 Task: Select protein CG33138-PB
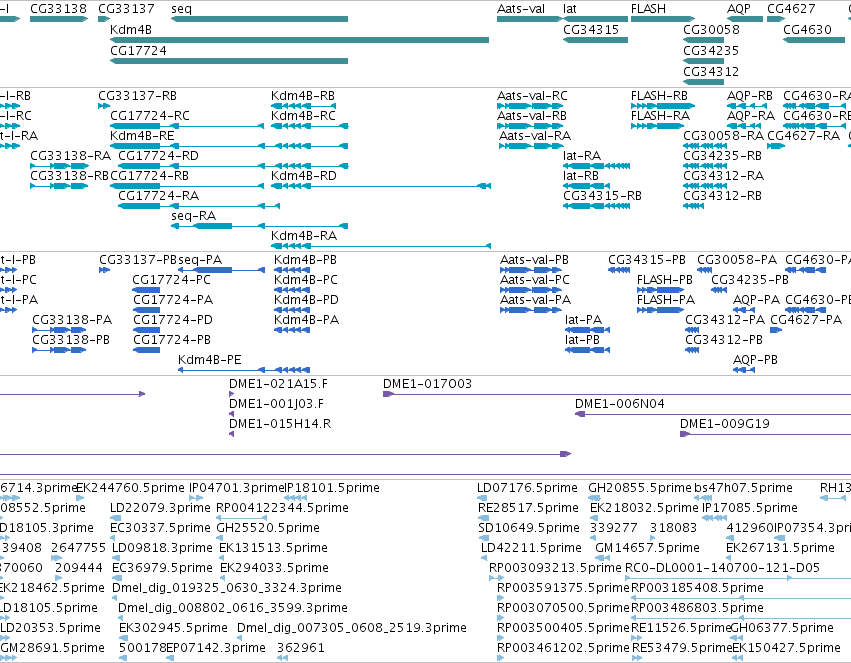tap(71, 340)
